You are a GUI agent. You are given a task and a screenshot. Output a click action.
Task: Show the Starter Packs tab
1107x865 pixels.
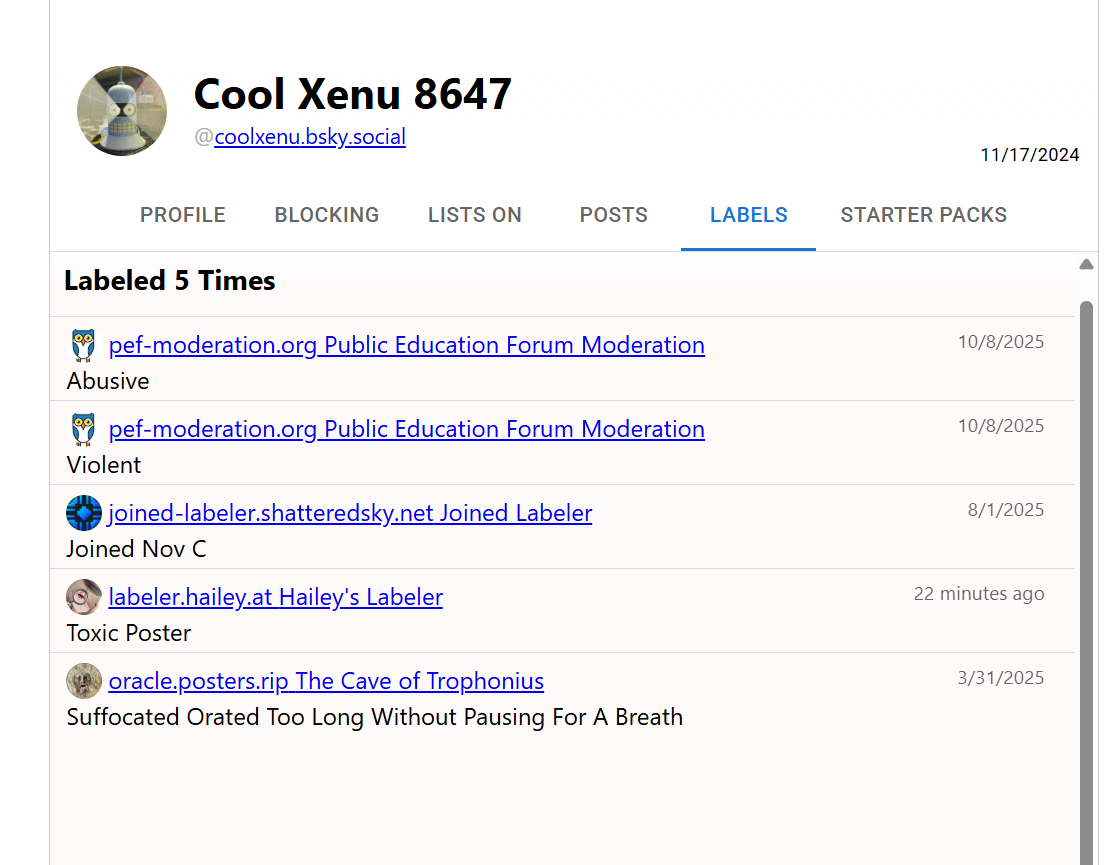tap(924, 215)
